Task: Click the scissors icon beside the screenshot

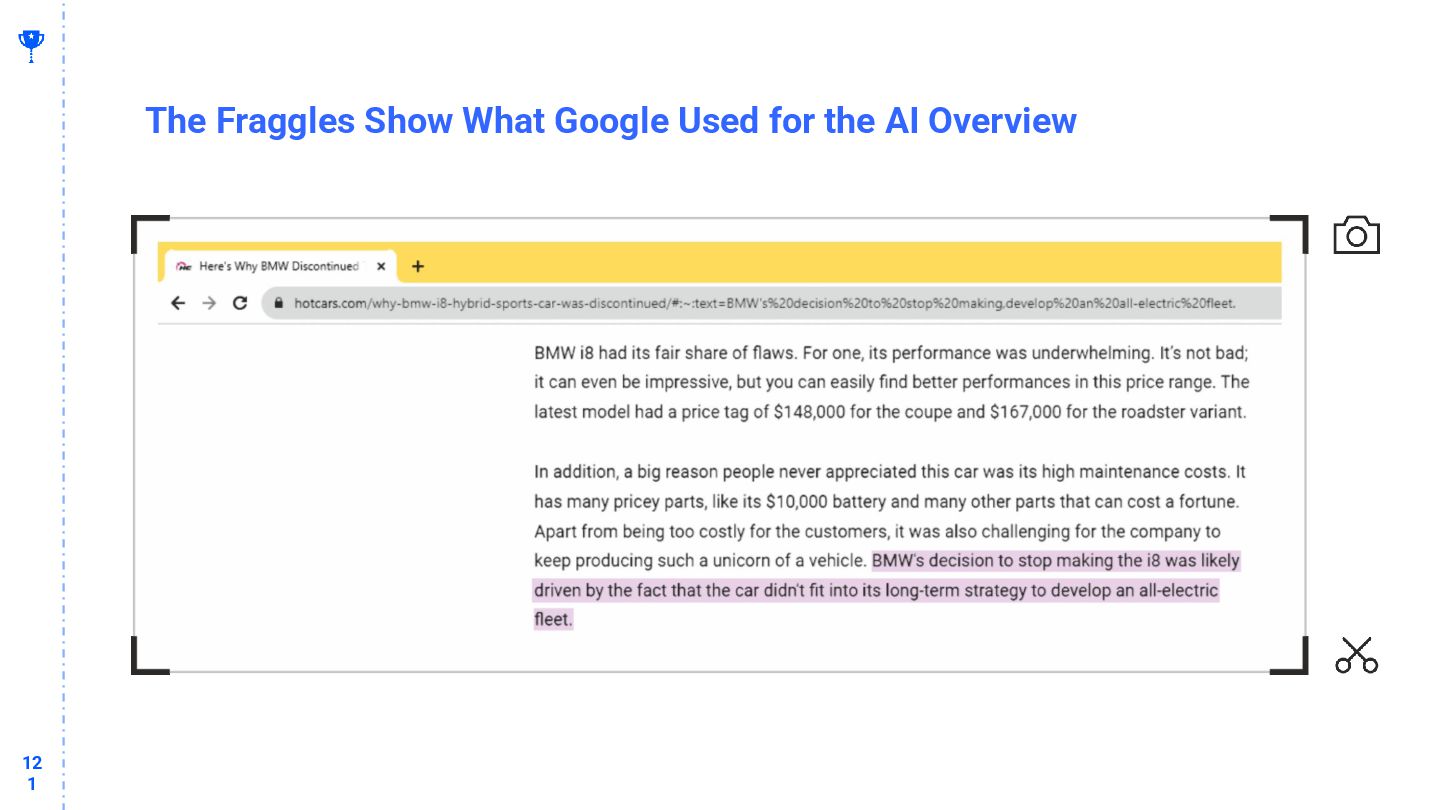Action: (x=1356, y=655)
